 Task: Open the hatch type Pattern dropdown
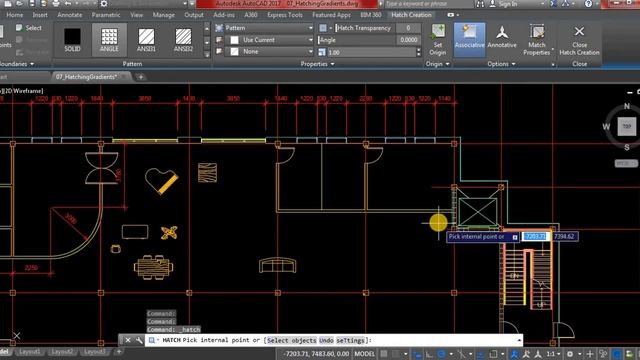coord(269,28)
